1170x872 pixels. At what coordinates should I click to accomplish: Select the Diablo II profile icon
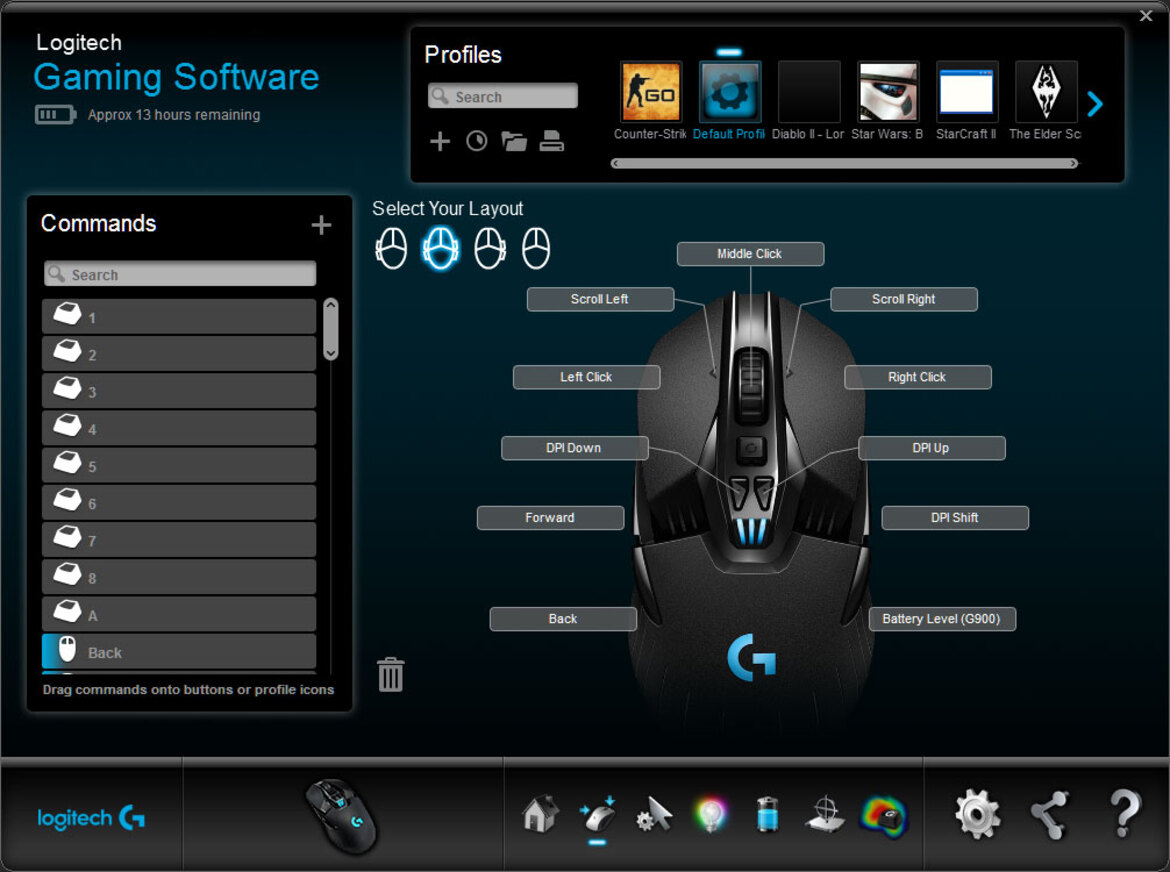tap(809, 92)
